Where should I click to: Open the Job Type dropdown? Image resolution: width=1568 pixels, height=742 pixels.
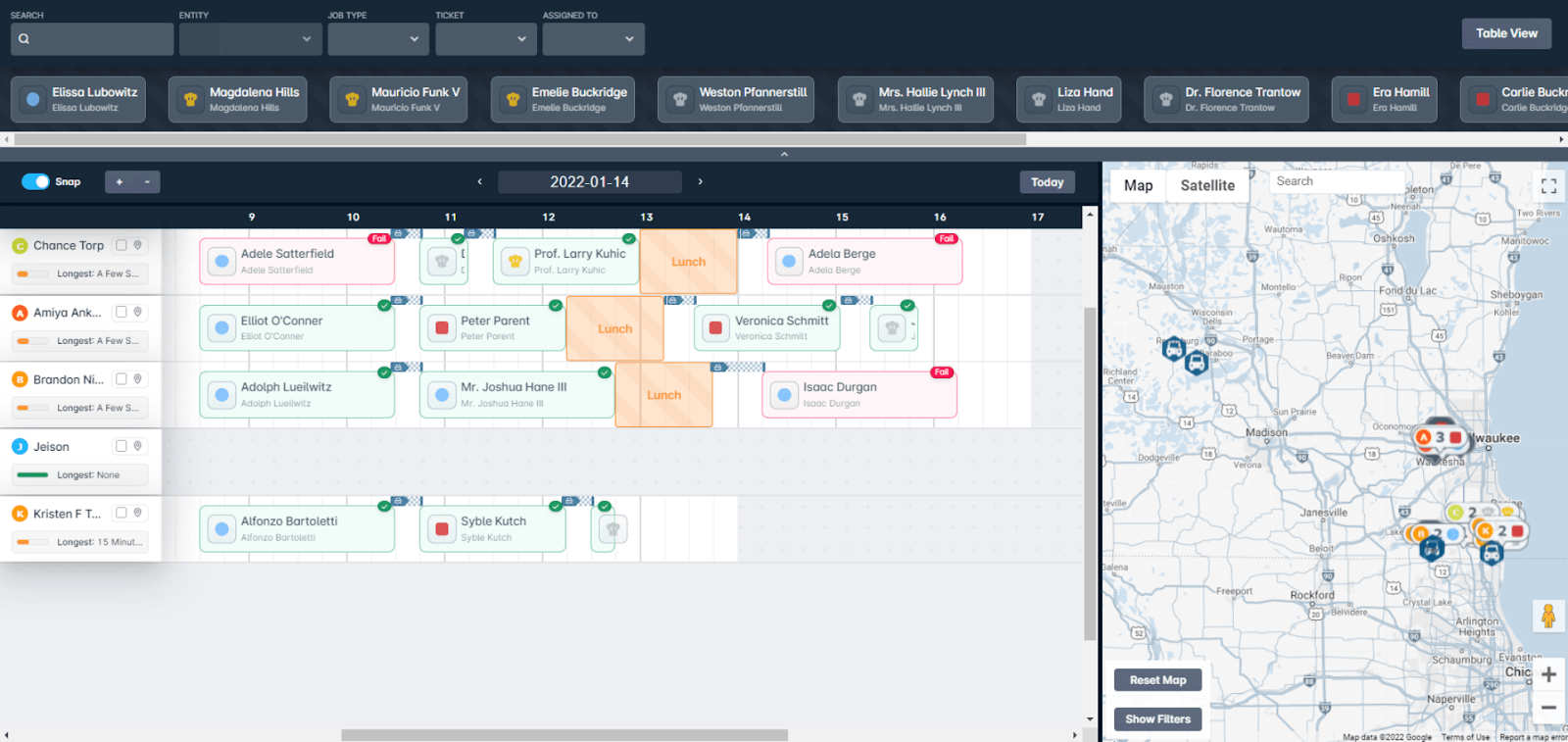378,39
